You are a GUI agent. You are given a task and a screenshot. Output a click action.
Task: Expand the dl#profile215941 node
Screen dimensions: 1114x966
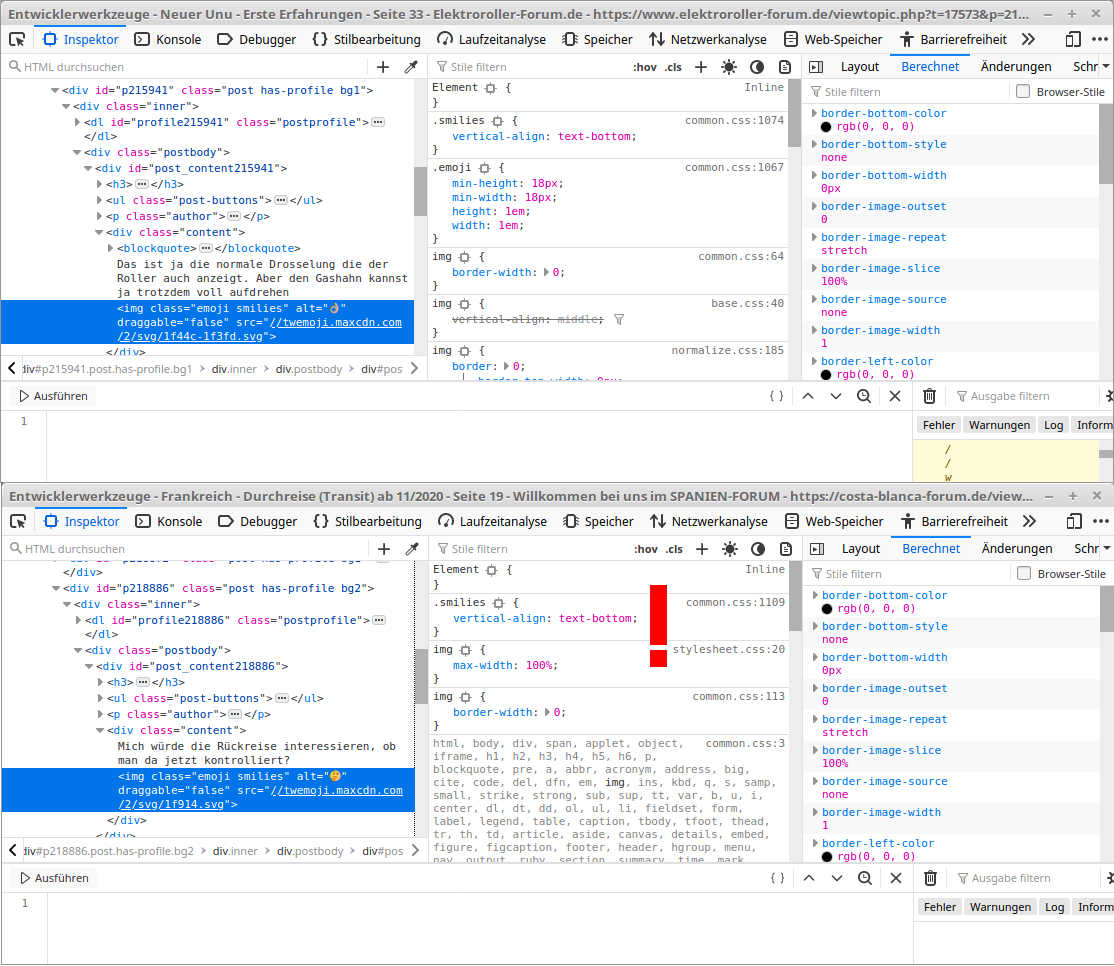click(78, 122)
